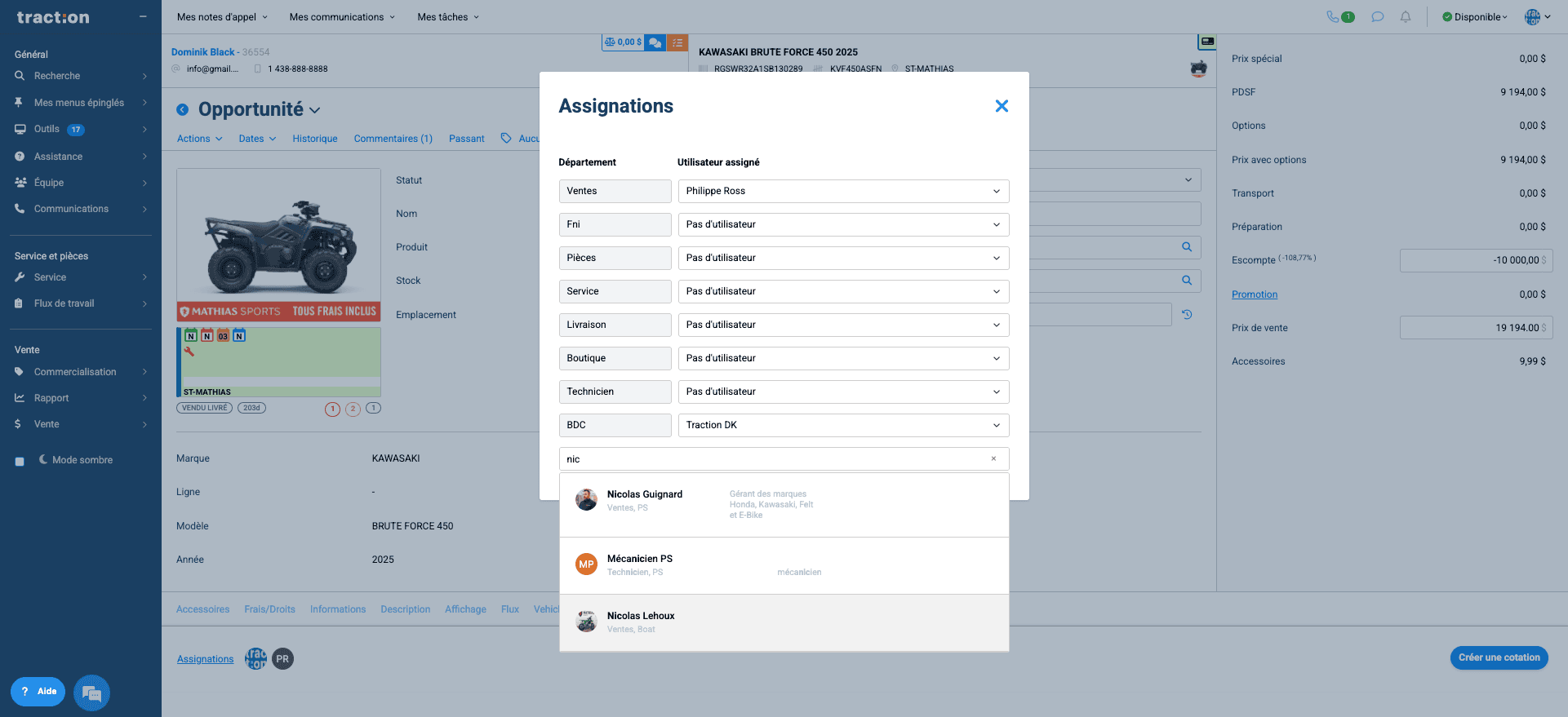Open the Dates menu
Screen dimensions: 1568x717
[257, 139]
